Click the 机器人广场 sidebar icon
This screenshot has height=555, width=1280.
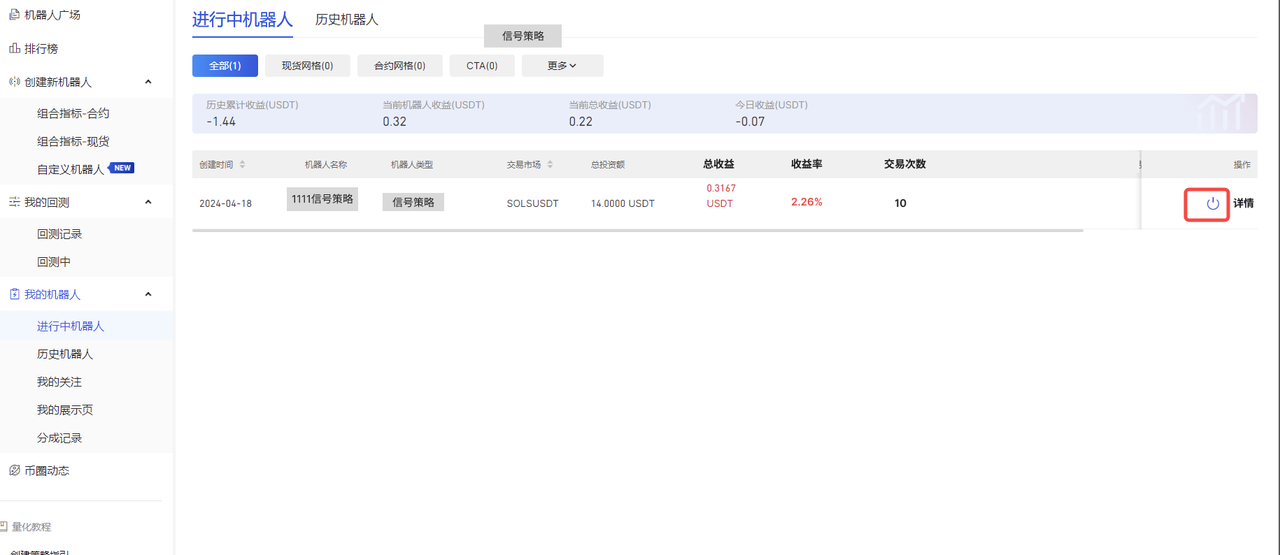[x=14, y=15]
